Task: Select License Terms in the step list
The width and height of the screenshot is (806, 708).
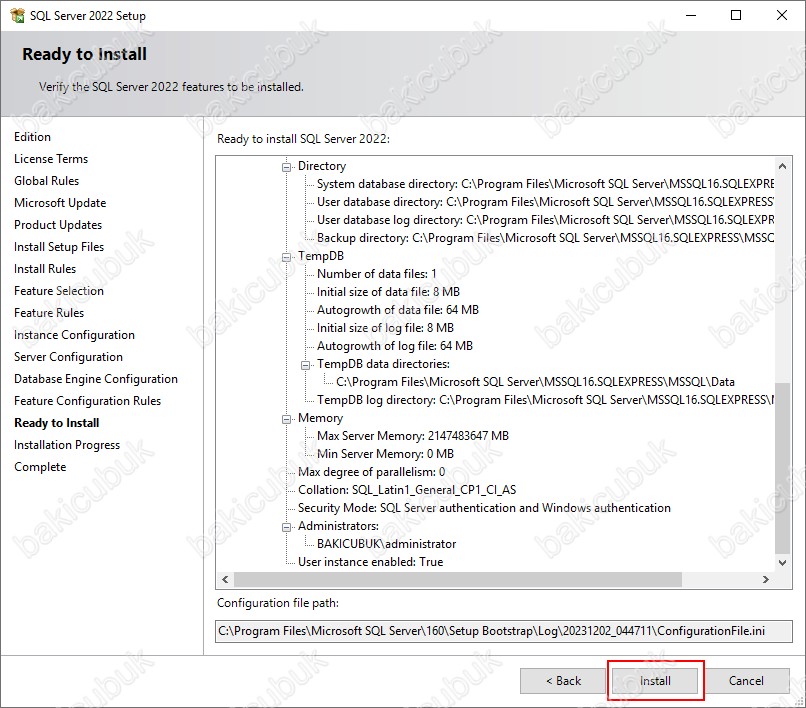Action: pyautogui.click(x=51, y=159)
